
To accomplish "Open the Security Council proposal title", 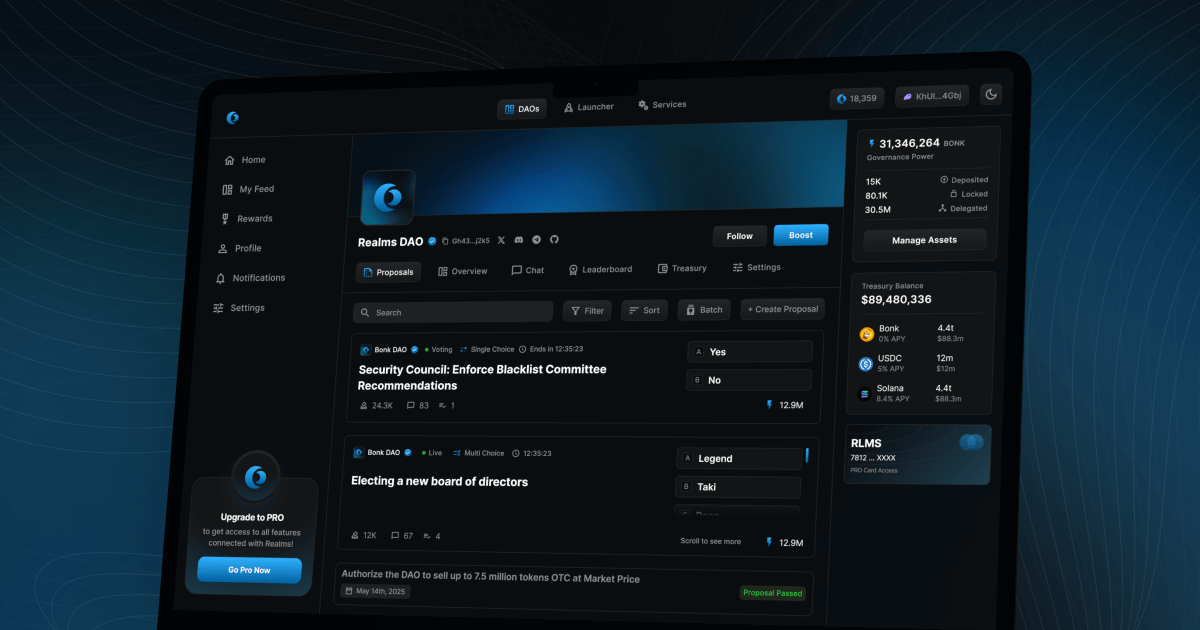I will point(482,377).
